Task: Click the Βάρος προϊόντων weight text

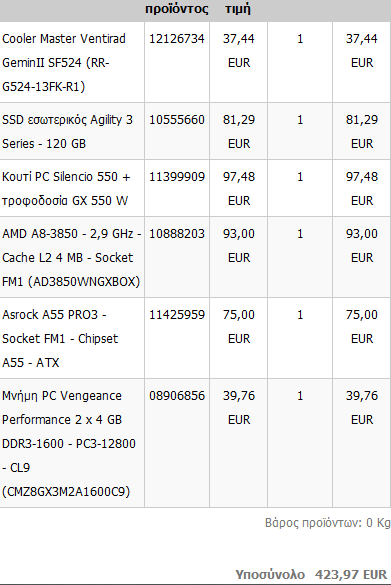Action: [328, 523]
